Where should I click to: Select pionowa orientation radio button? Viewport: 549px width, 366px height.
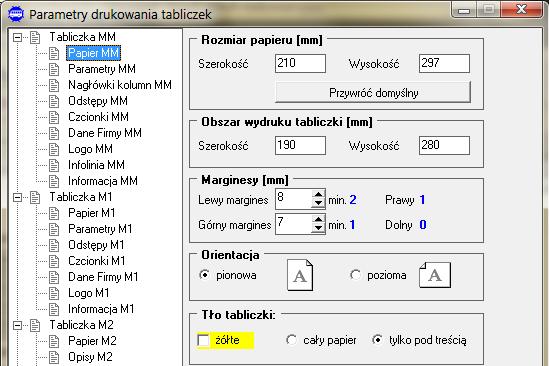(x=204, y=275)
